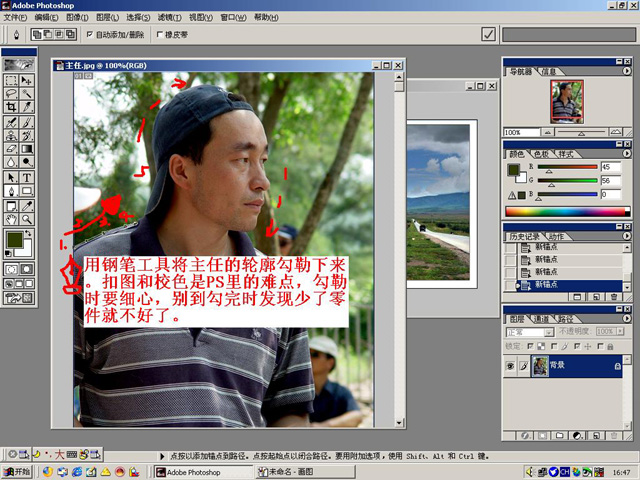Delete current state in History panel
The height and width of the screenshot is (480, 640).
click(613, 297)
